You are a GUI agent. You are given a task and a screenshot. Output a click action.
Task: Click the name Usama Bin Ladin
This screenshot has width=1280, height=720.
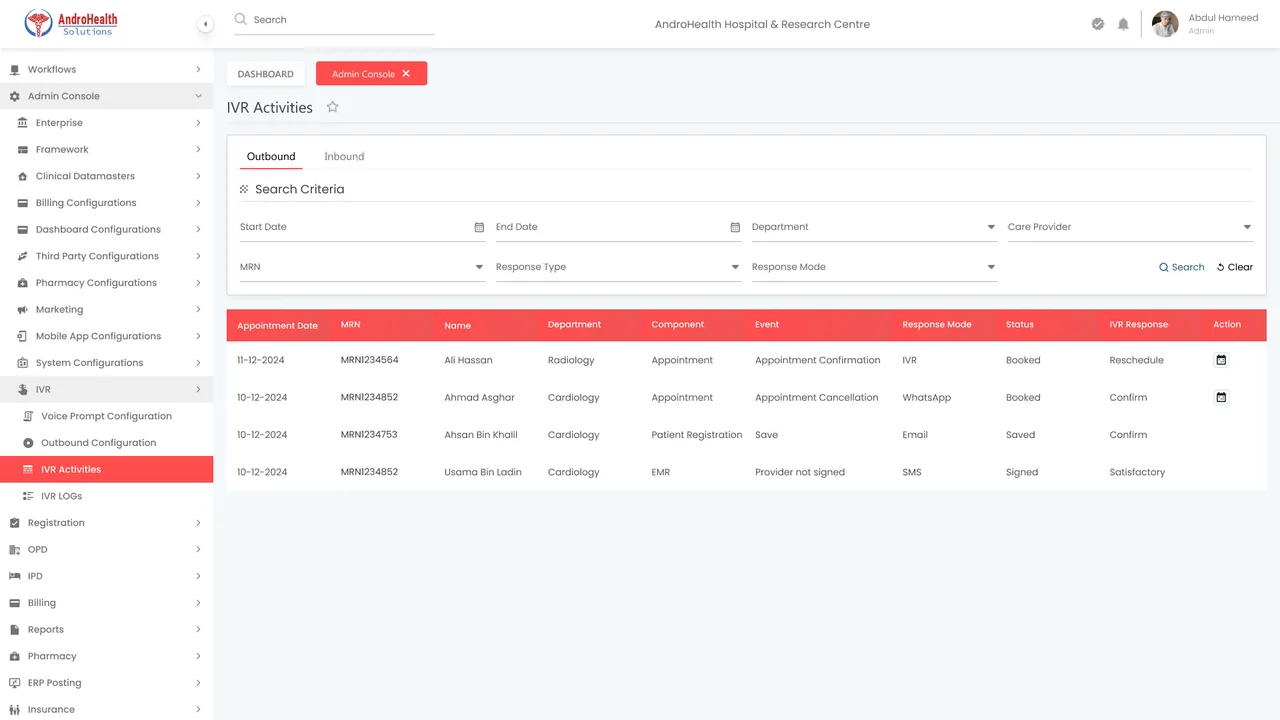[483, 472]
